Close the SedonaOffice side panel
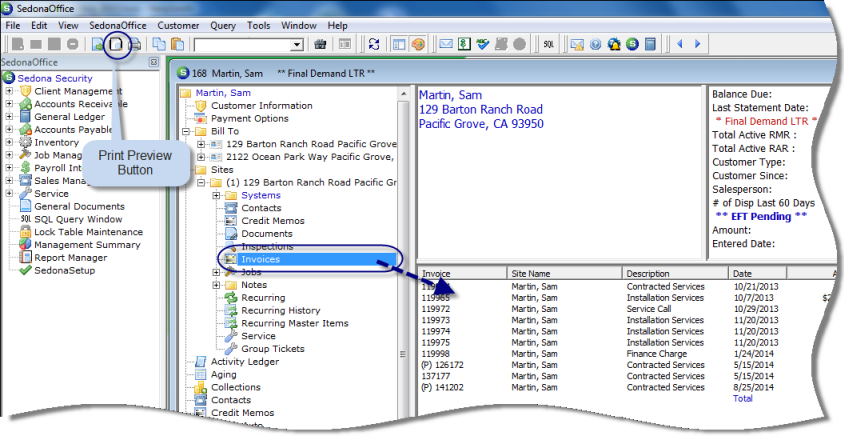Image resolution: width=844 pixels, height=436 pixels. point(153,62)
